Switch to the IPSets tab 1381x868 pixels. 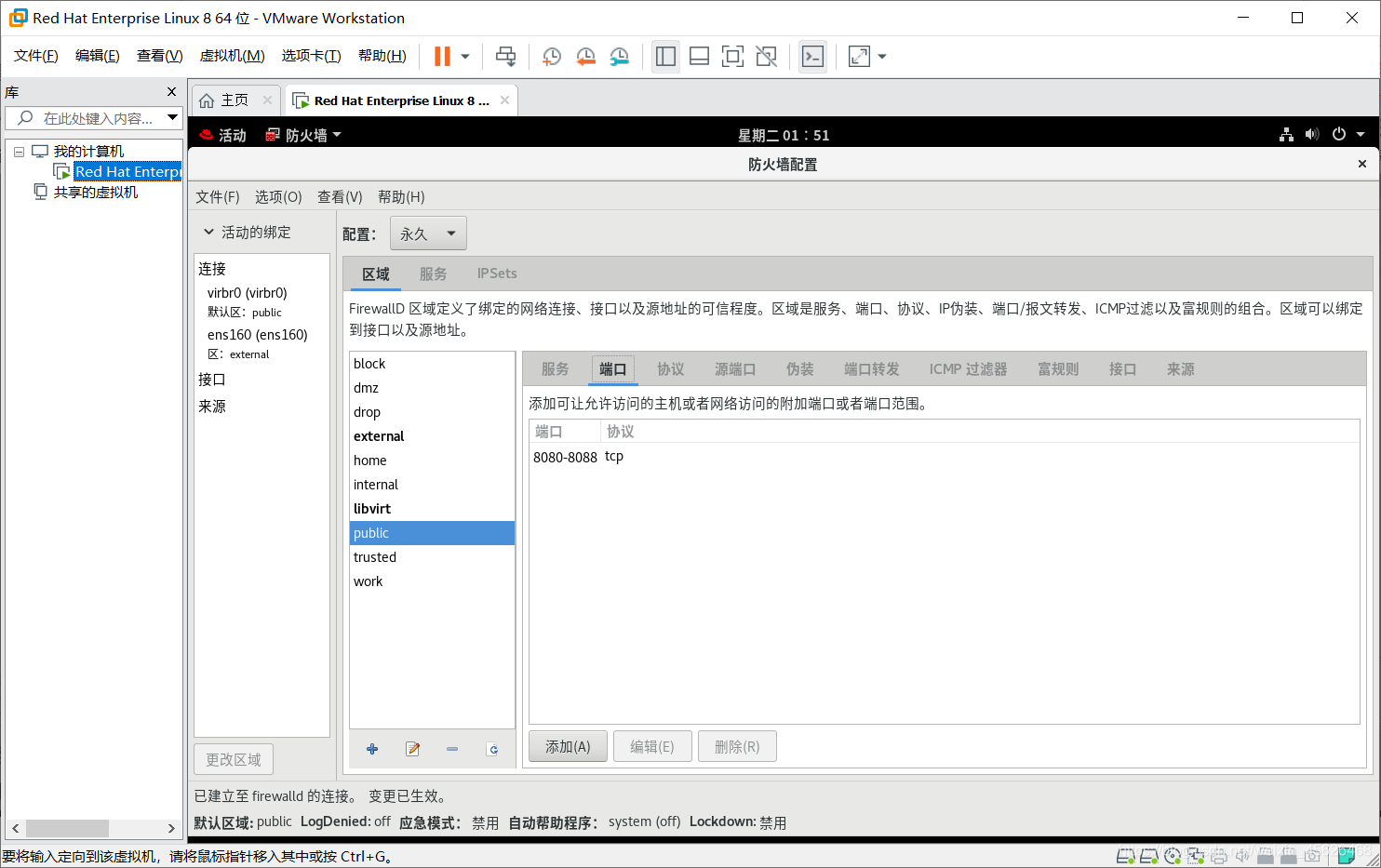click(497, 274)
